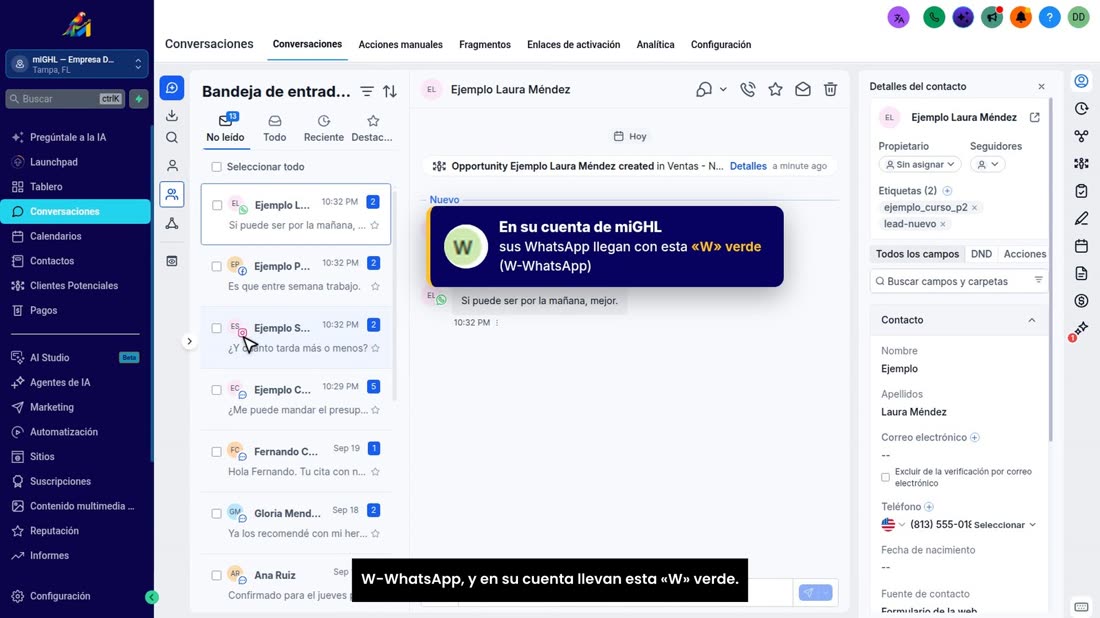Collapse the Contacto section chevron
The height and width of the screenshot is (618, 1100).
click(x=1031, y=320)
